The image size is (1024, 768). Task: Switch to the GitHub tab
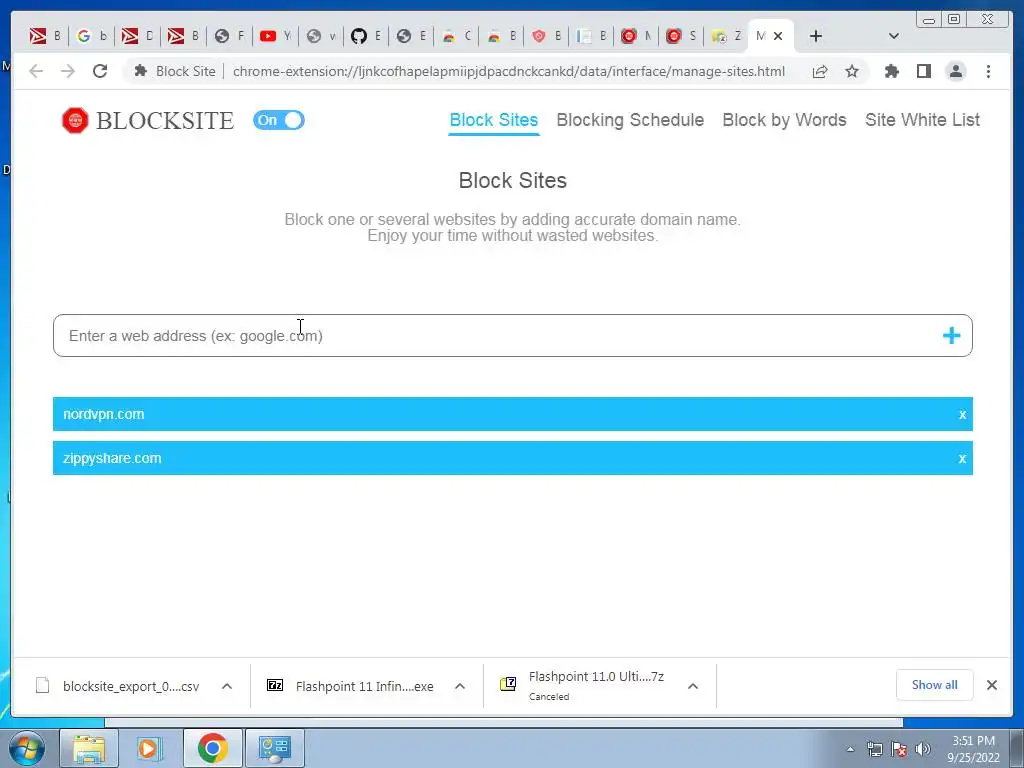click(x=366, y=36)
